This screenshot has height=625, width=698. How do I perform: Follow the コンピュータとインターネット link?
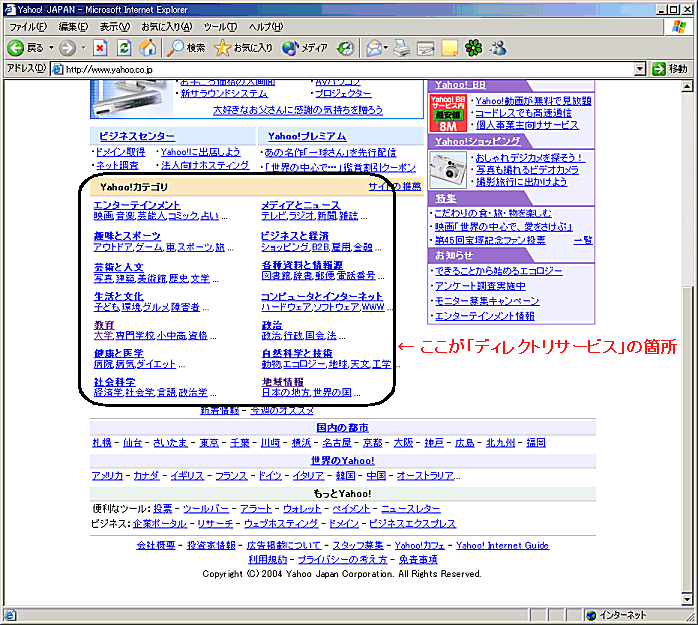coord(322,296)
